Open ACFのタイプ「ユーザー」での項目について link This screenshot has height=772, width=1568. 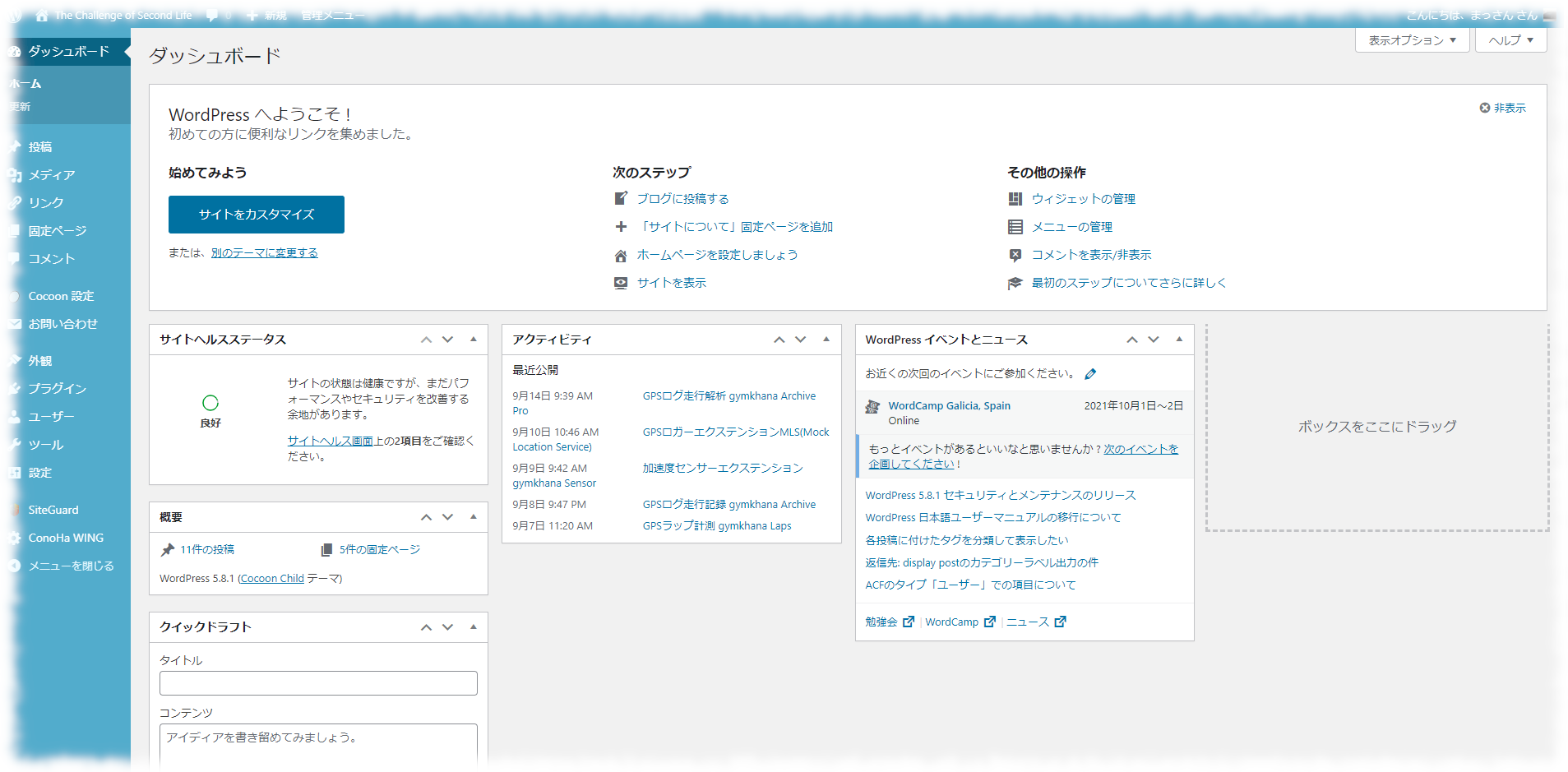click(970, 585)
